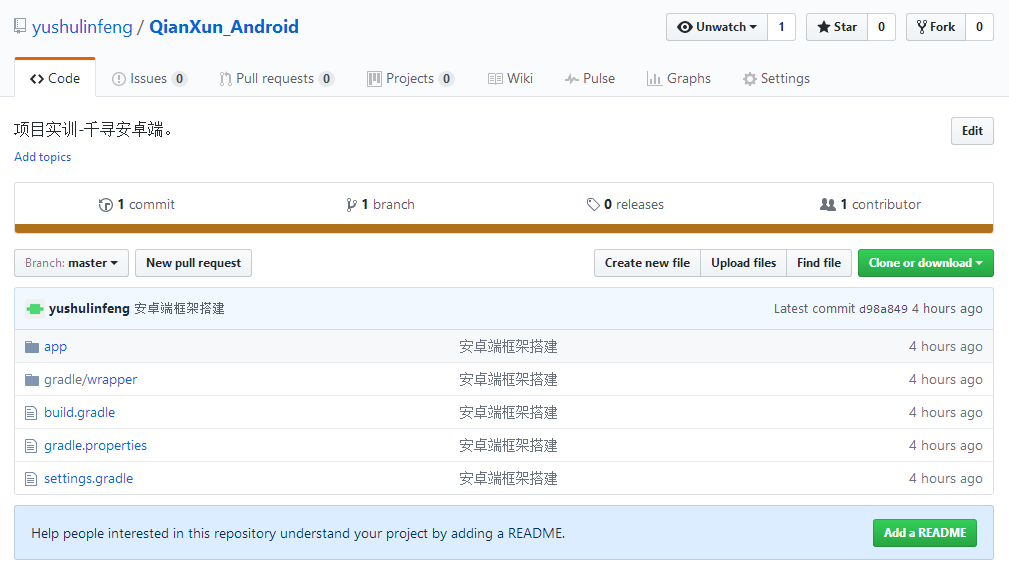Open the Settings tab
Viewport: 1009px width, 564px height.
click(x=776, y=79)
